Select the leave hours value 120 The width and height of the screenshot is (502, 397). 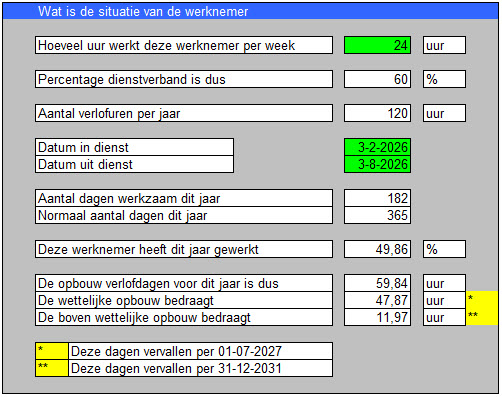(377, 113)
